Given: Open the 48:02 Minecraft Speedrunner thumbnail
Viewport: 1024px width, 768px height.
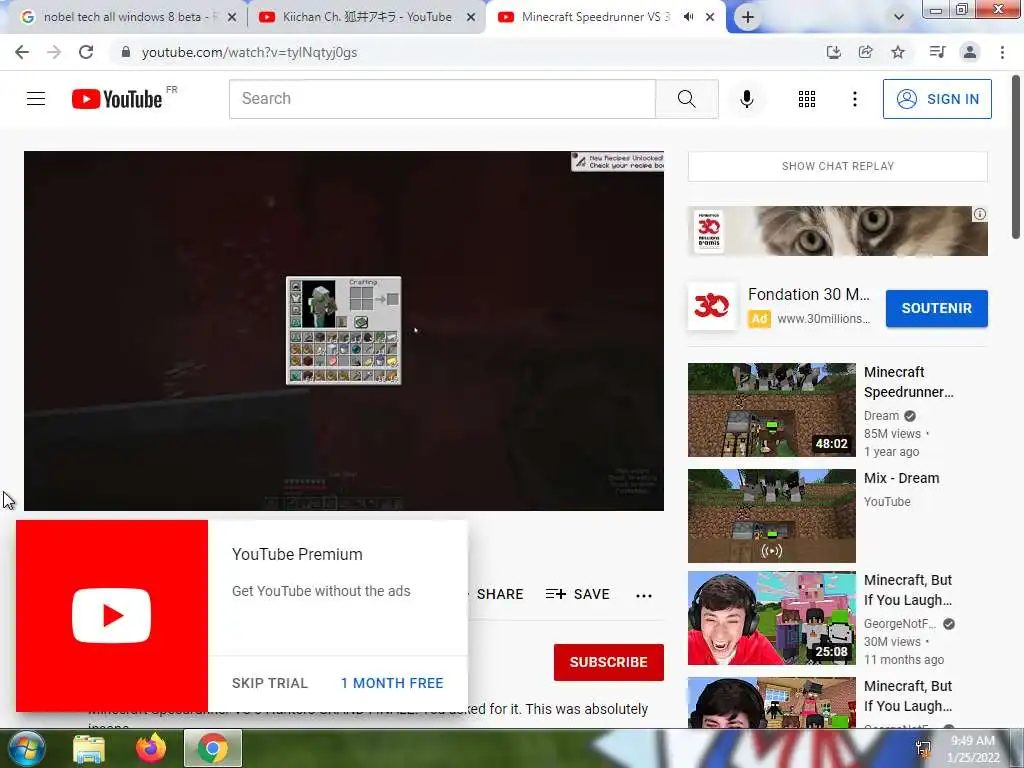Looking at the screenshot, I should [x=771, y=410].
